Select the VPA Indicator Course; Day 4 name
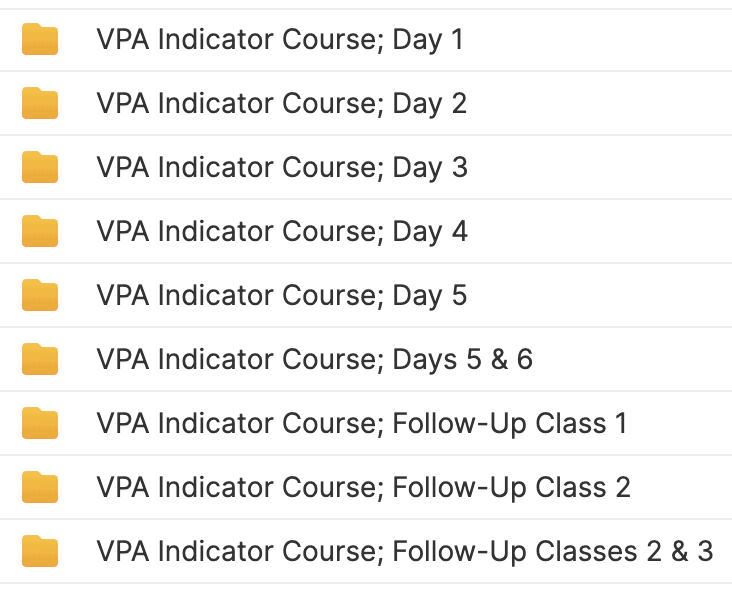 (x=282, y=232)
